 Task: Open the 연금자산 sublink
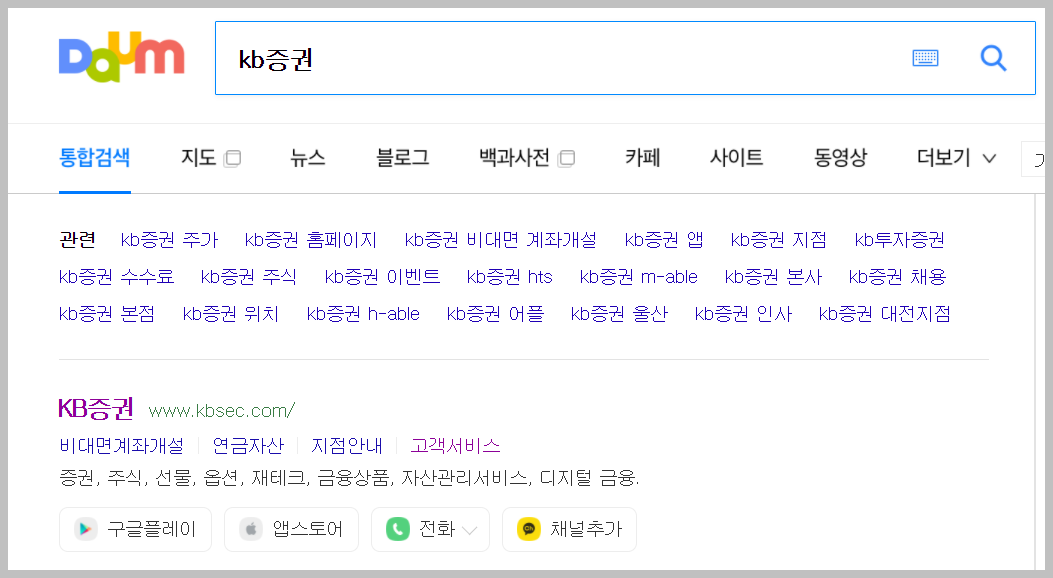(x=248, y=446)
